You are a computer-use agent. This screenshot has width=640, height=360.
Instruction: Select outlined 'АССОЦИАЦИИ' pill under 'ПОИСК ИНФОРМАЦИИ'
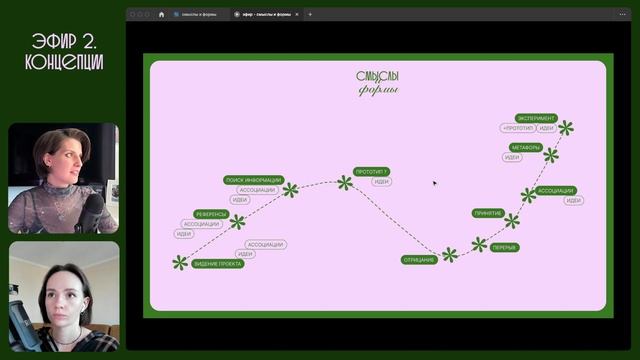(x=257, y=190)
